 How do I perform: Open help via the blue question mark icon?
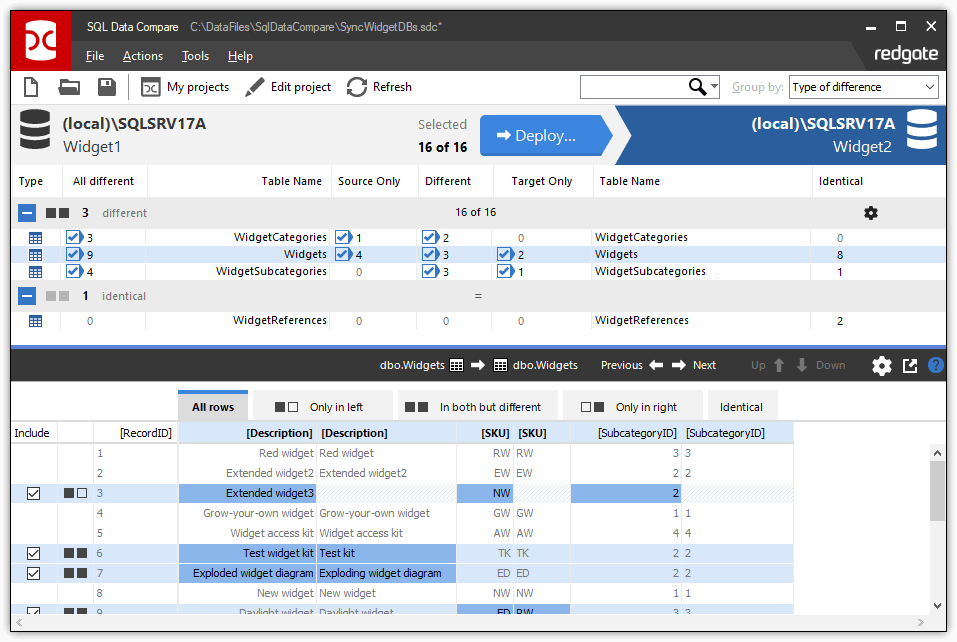pyautogui.click(x=936, y=366)
